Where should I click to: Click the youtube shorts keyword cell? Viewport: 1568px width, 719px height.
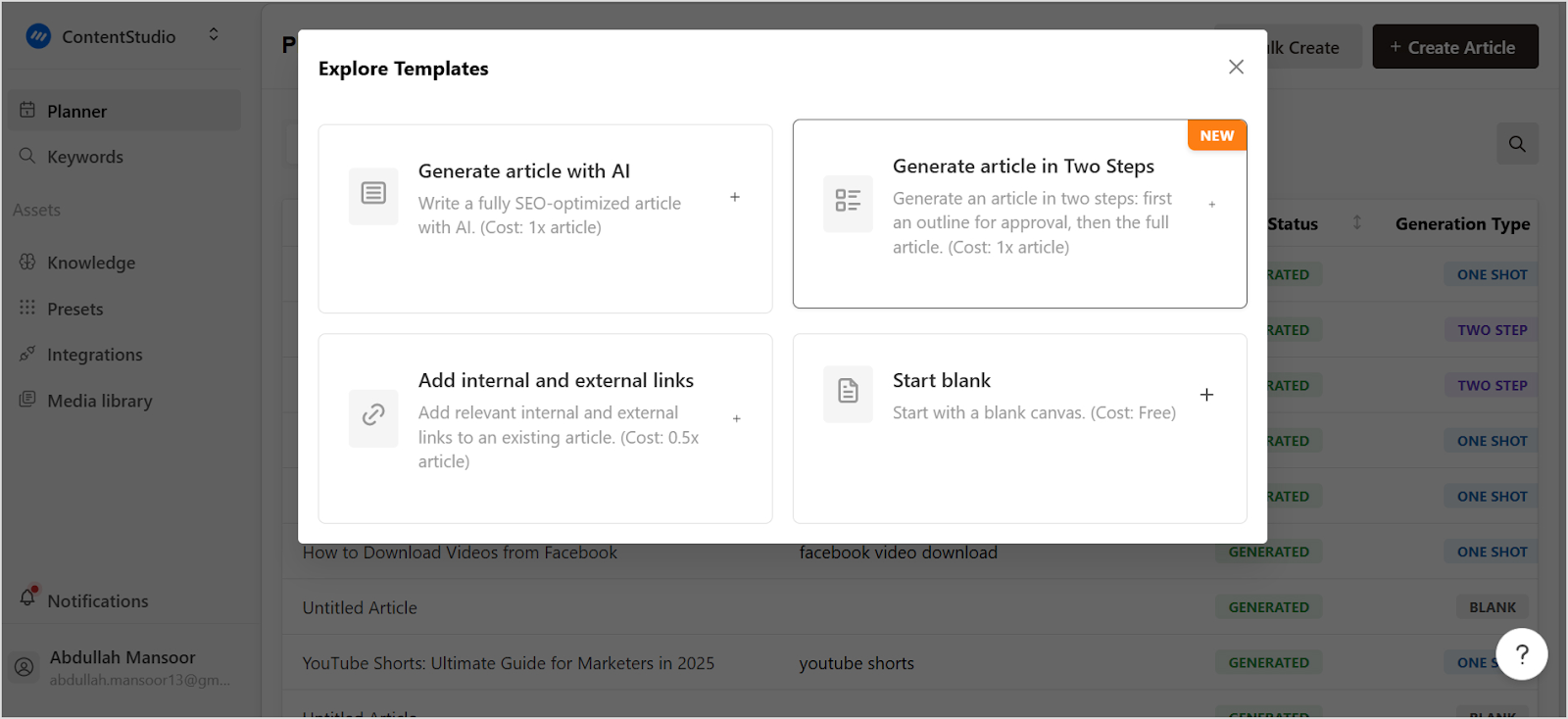point(857,663)
